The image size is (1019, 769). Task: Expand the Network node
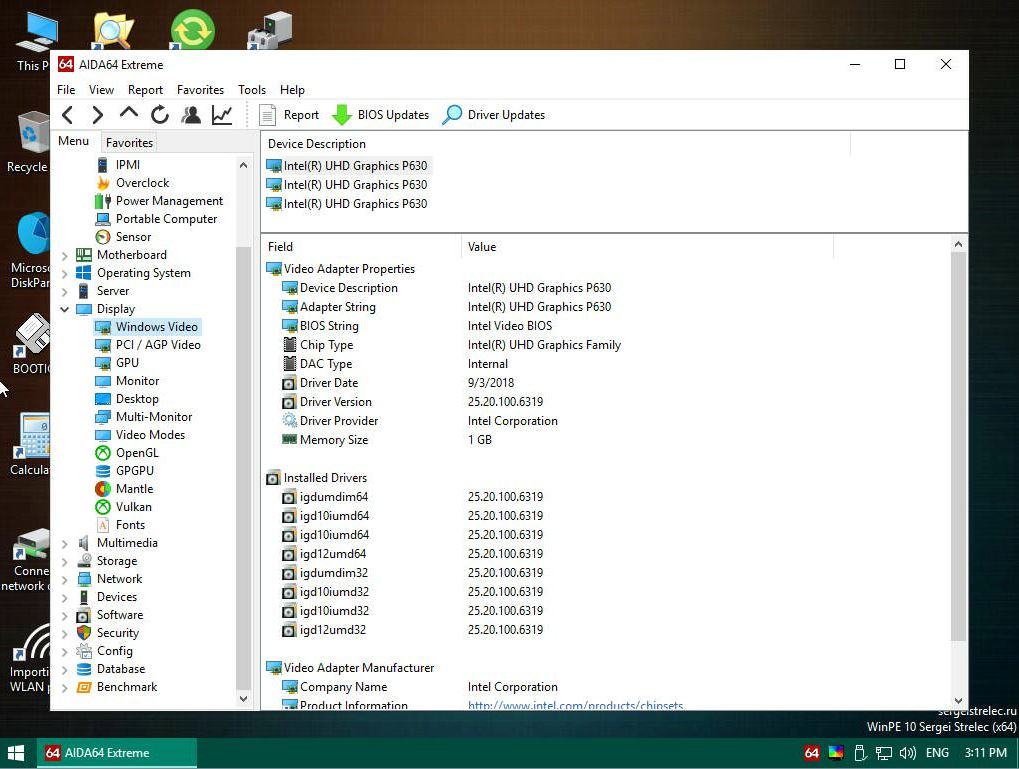pyautogui.click(x=64, y=579)
